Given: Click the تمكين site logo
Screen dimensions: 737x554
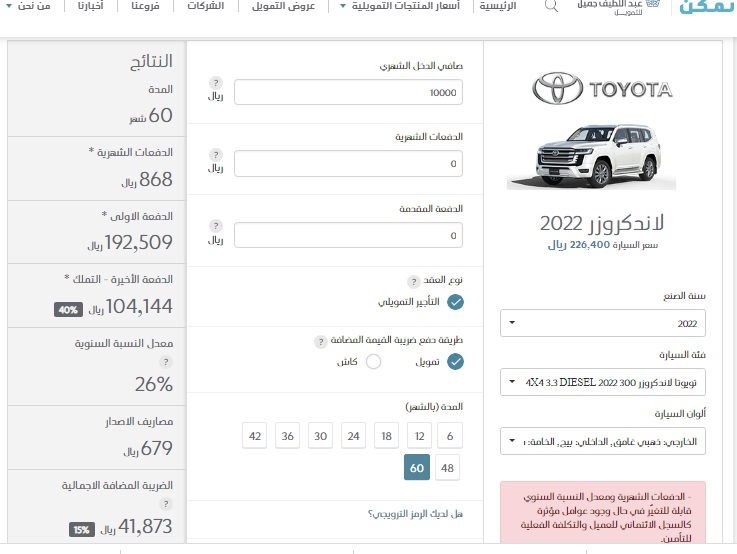Looking at the screenshot, I should click(707, 7).
